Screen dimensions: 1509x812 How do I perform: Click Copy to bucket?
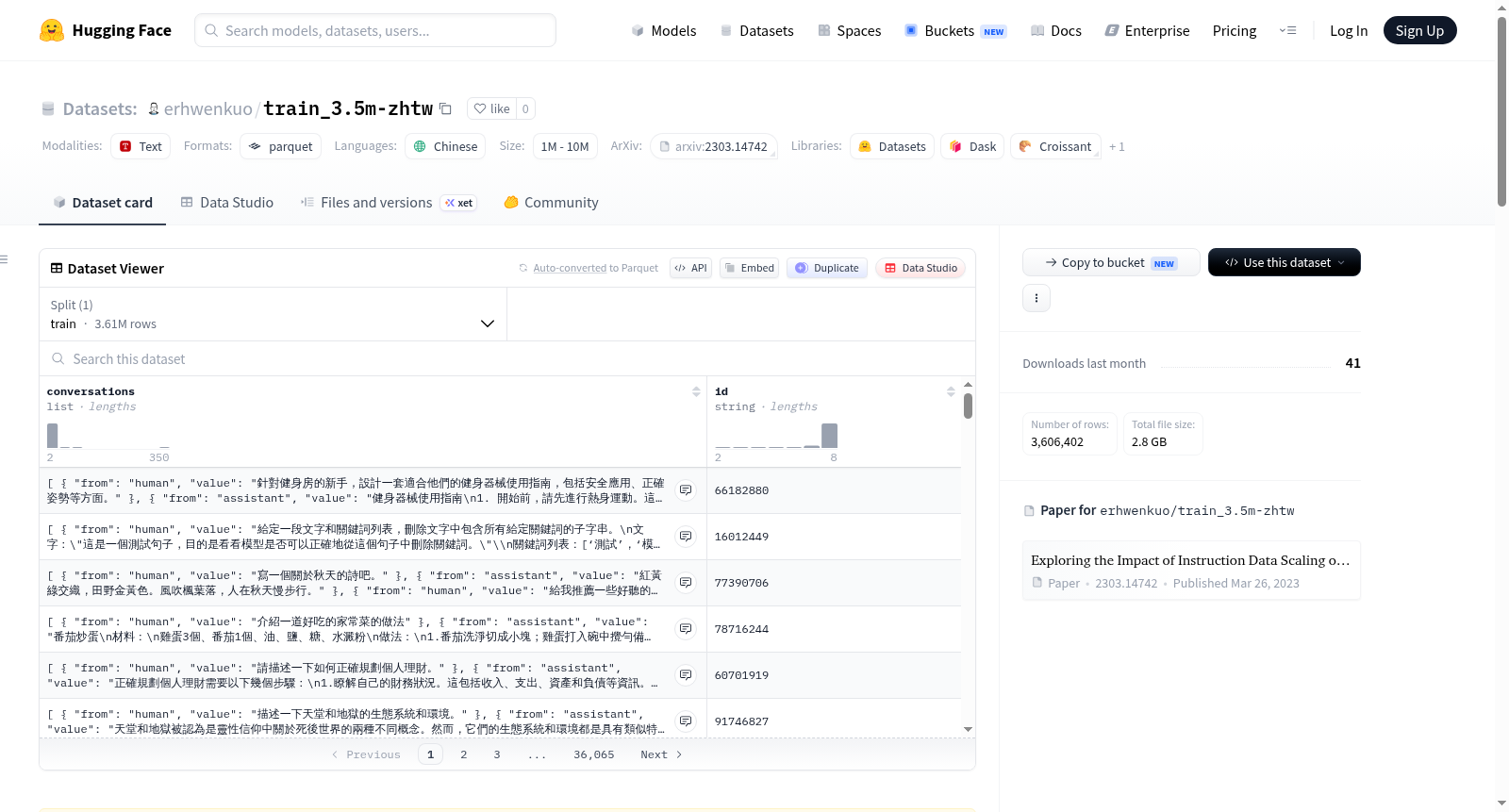[1111, 263]
